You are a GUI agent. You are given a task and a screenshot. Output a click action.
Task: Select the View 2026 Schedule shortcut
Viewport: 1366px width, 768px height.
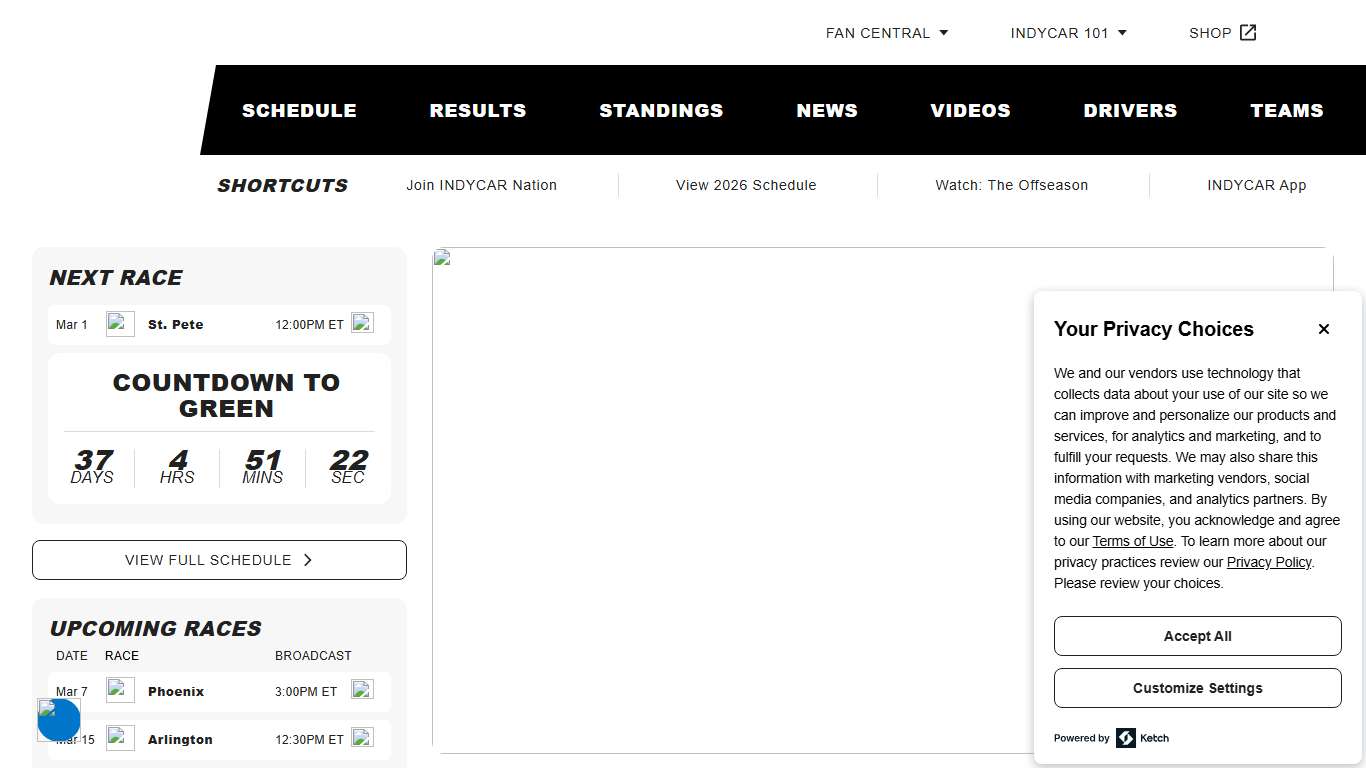coord(746,185)
